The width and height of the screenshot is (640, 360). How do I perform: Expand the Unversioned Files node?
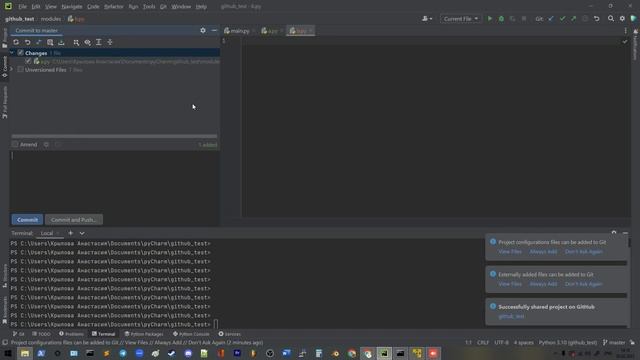tap(12, 70)
